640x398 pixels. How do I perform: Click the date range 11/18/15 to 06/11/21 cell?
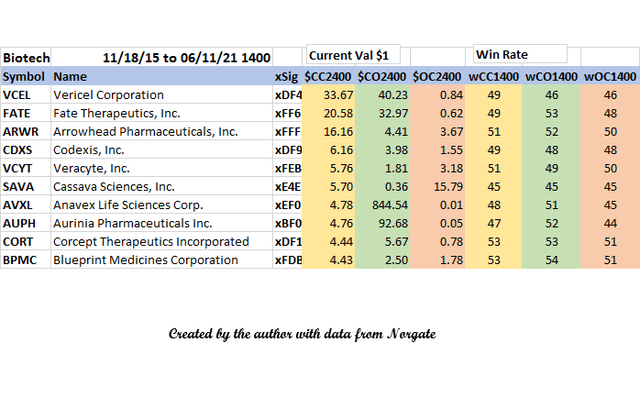coord(162,58)
